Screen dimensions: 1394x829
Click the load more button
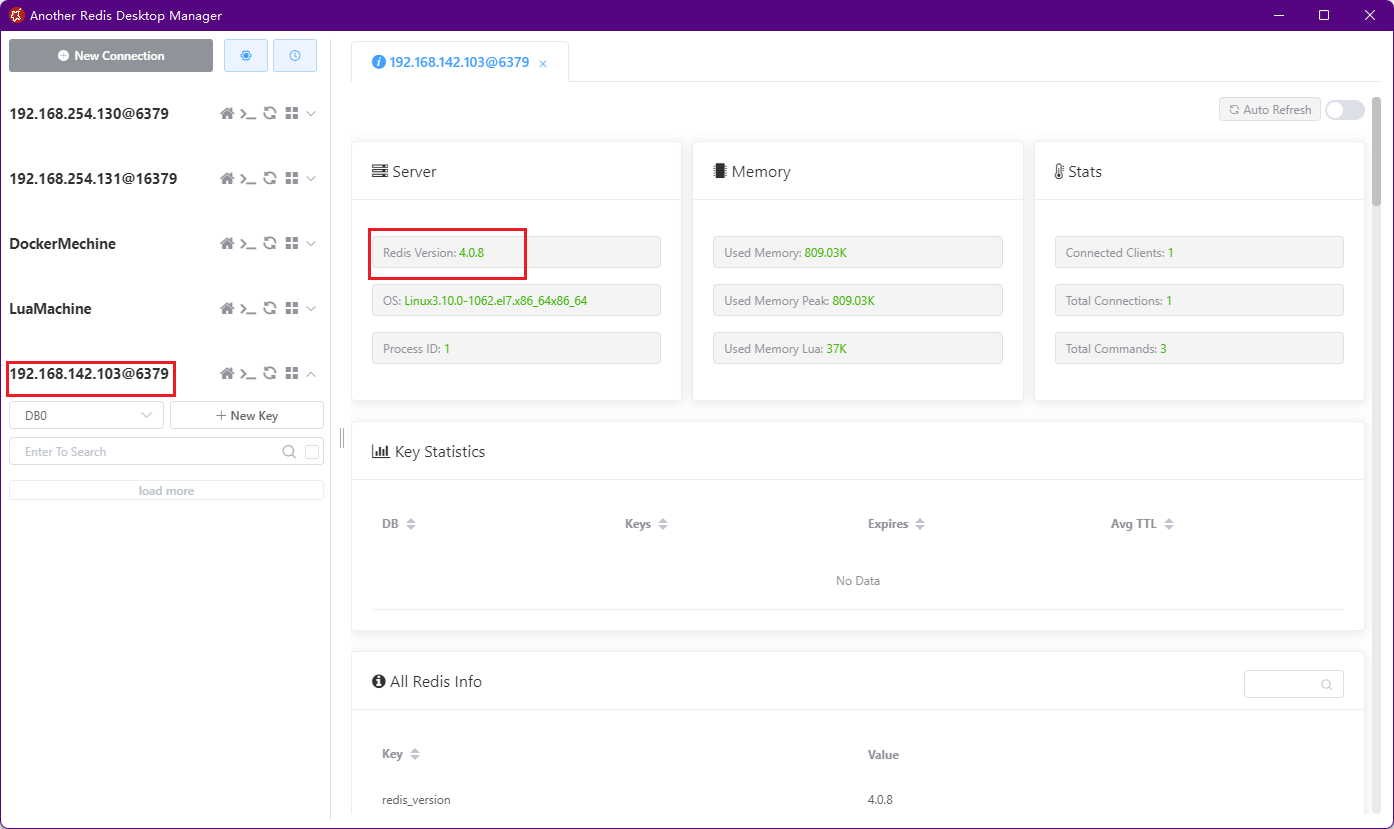166,491
